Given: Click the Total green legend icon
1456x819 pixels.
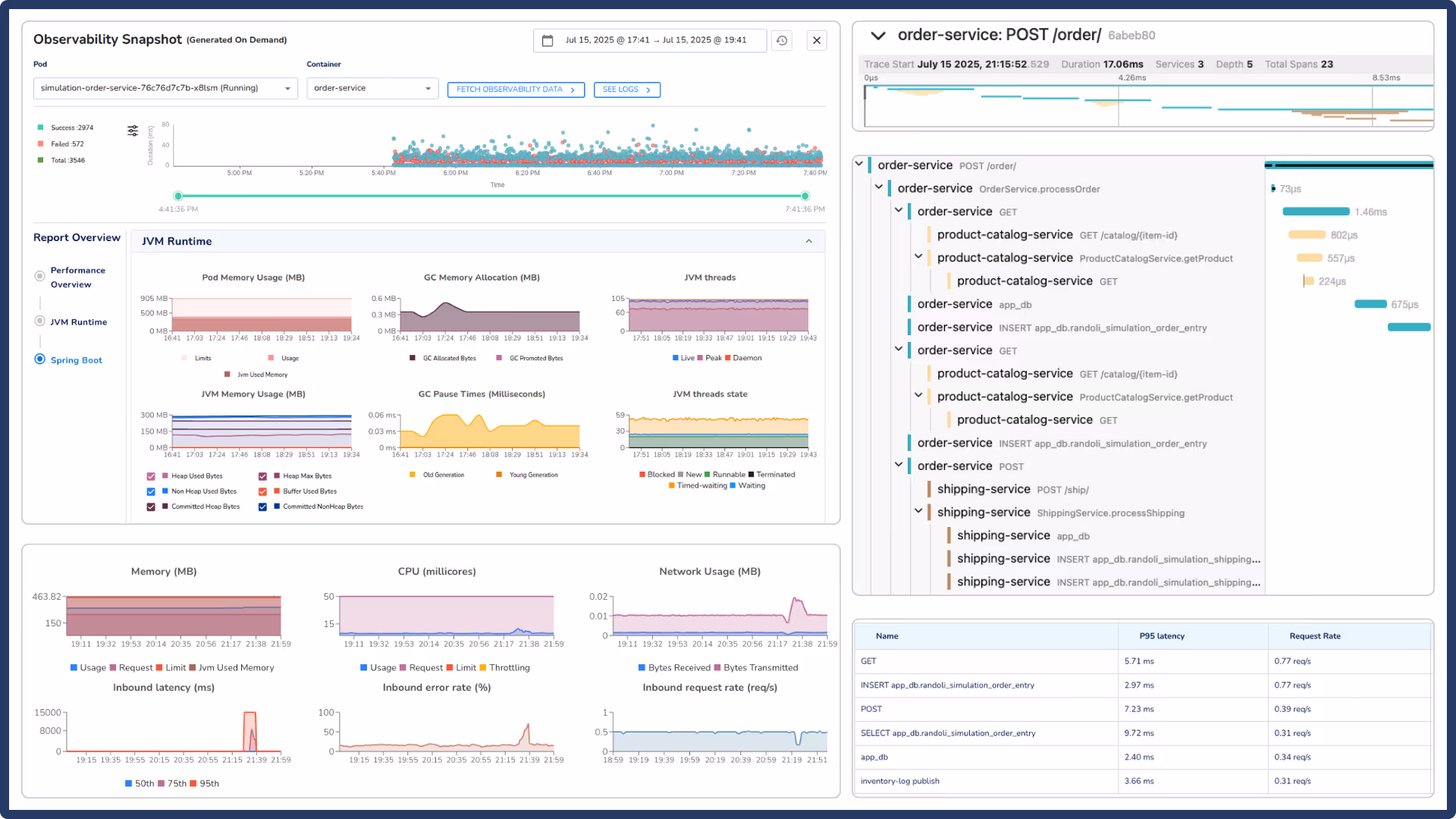Looking at the screenshot, I should 40,160.
